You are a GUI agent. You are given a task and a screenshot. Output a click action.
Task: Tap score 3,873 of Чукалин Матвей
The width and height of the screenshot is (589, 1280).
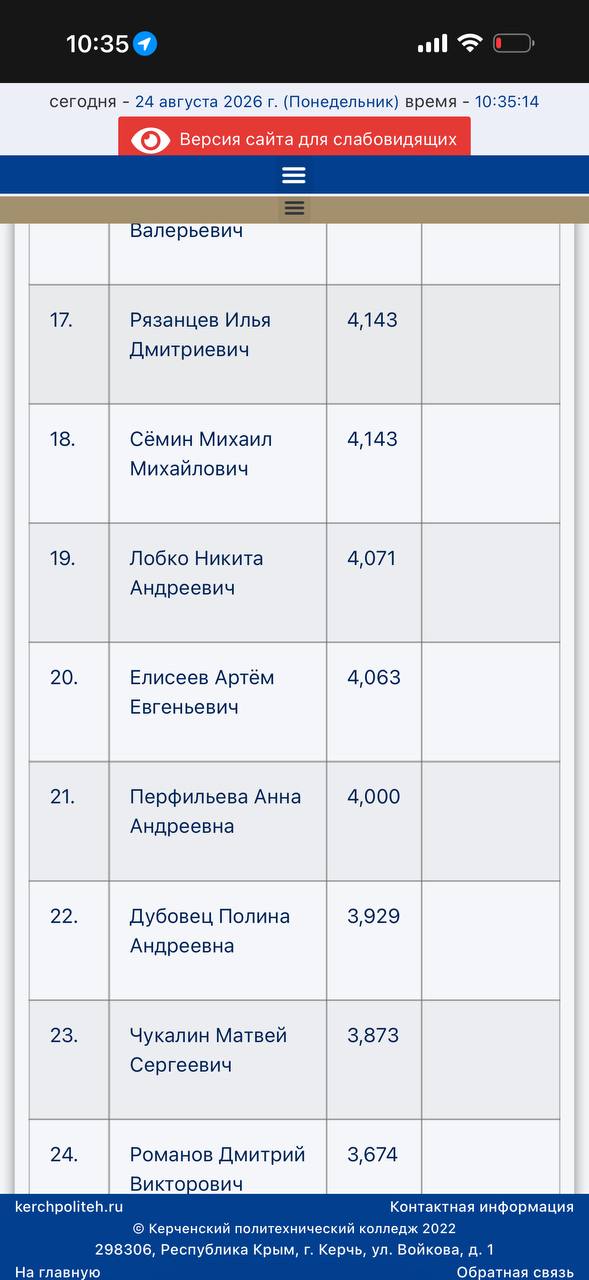[x=373, y=1035]
